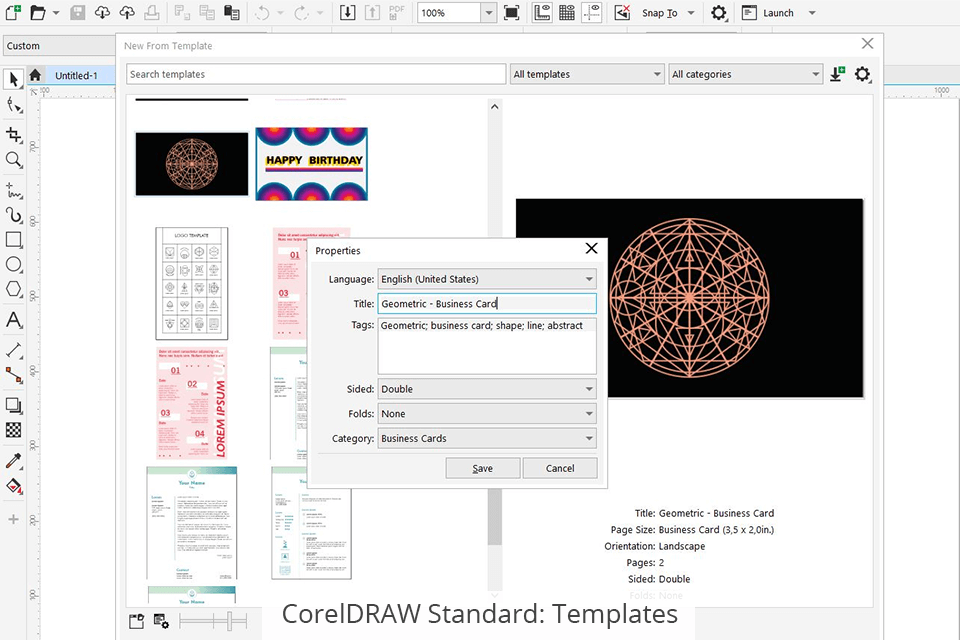The height and width of the screenshot is (640, 960).
Task: Select the Connector tool
Action: (13, 375)
